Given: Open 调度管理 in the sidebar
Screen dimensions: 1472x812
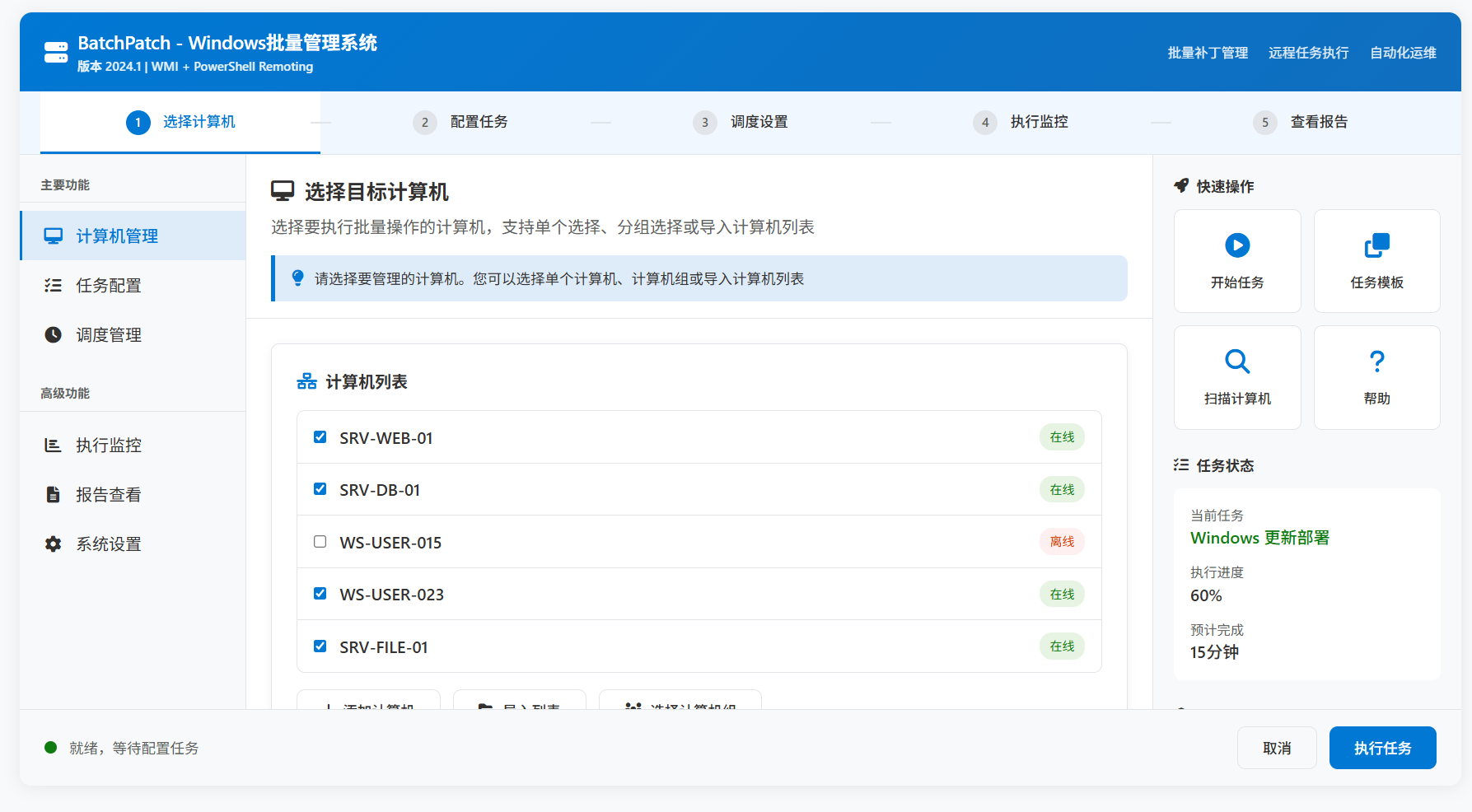Looking at the screenshot, I should click(x=133, y=335).
